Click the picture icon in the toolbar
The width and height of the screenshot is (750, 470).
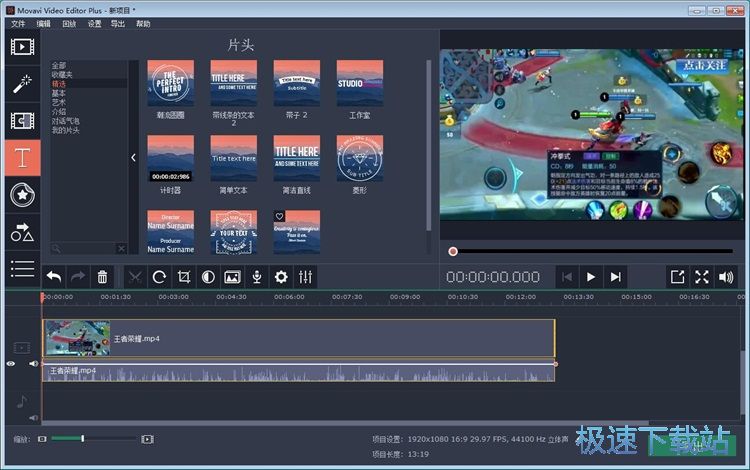(x=232, y=277)
